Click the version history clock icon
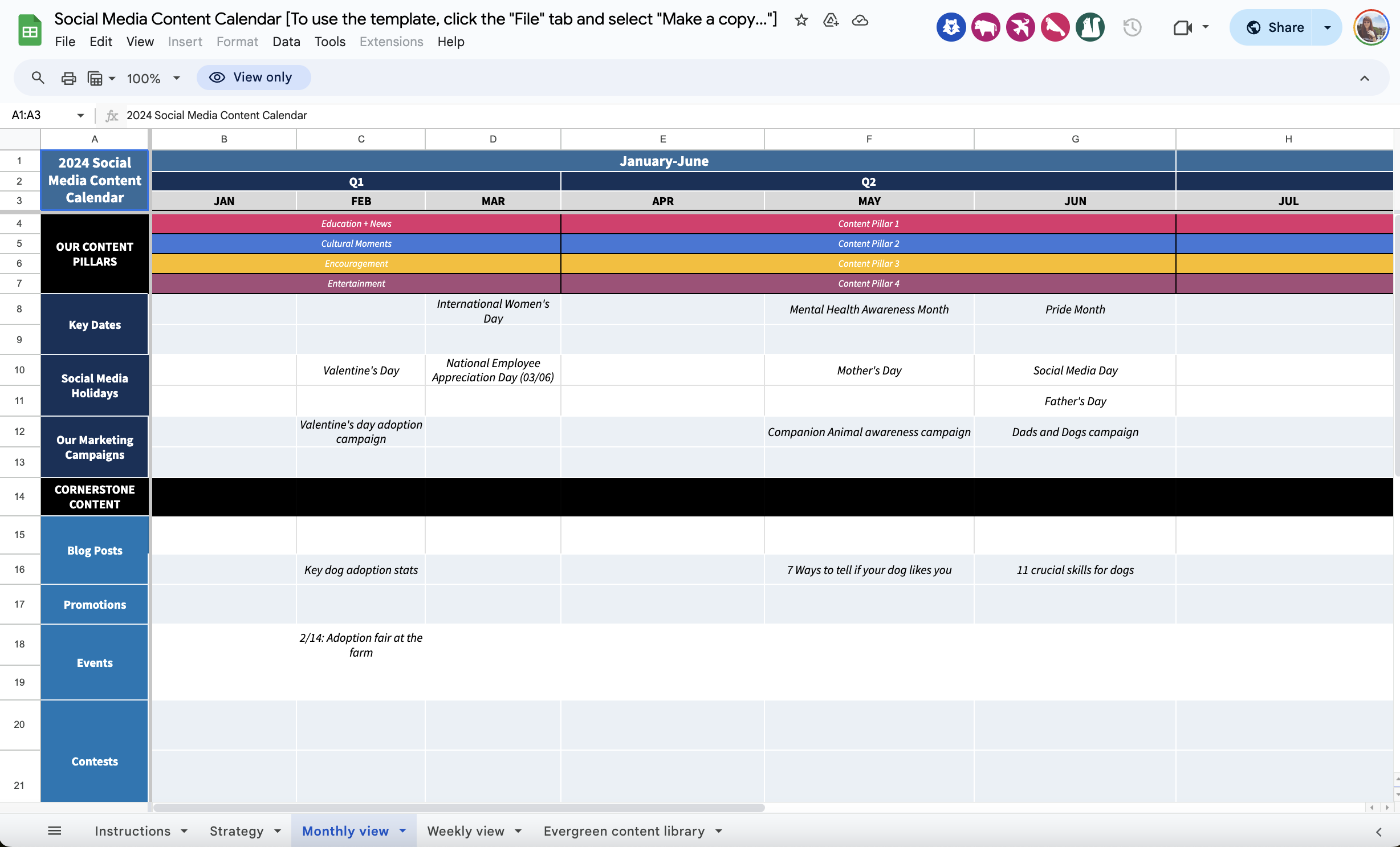This screenshot has width=1400, height=847. click(x=1133, y=27)
